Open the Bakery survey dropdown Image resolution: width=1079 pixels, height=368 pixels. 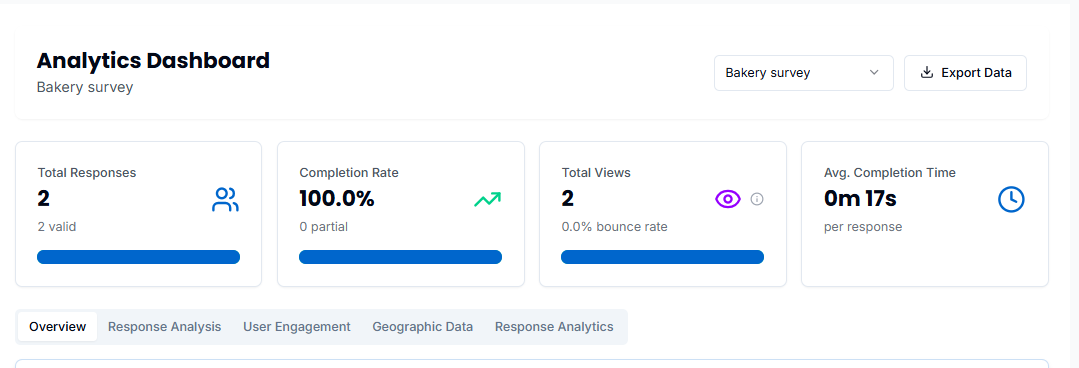(x=804, y=73)
